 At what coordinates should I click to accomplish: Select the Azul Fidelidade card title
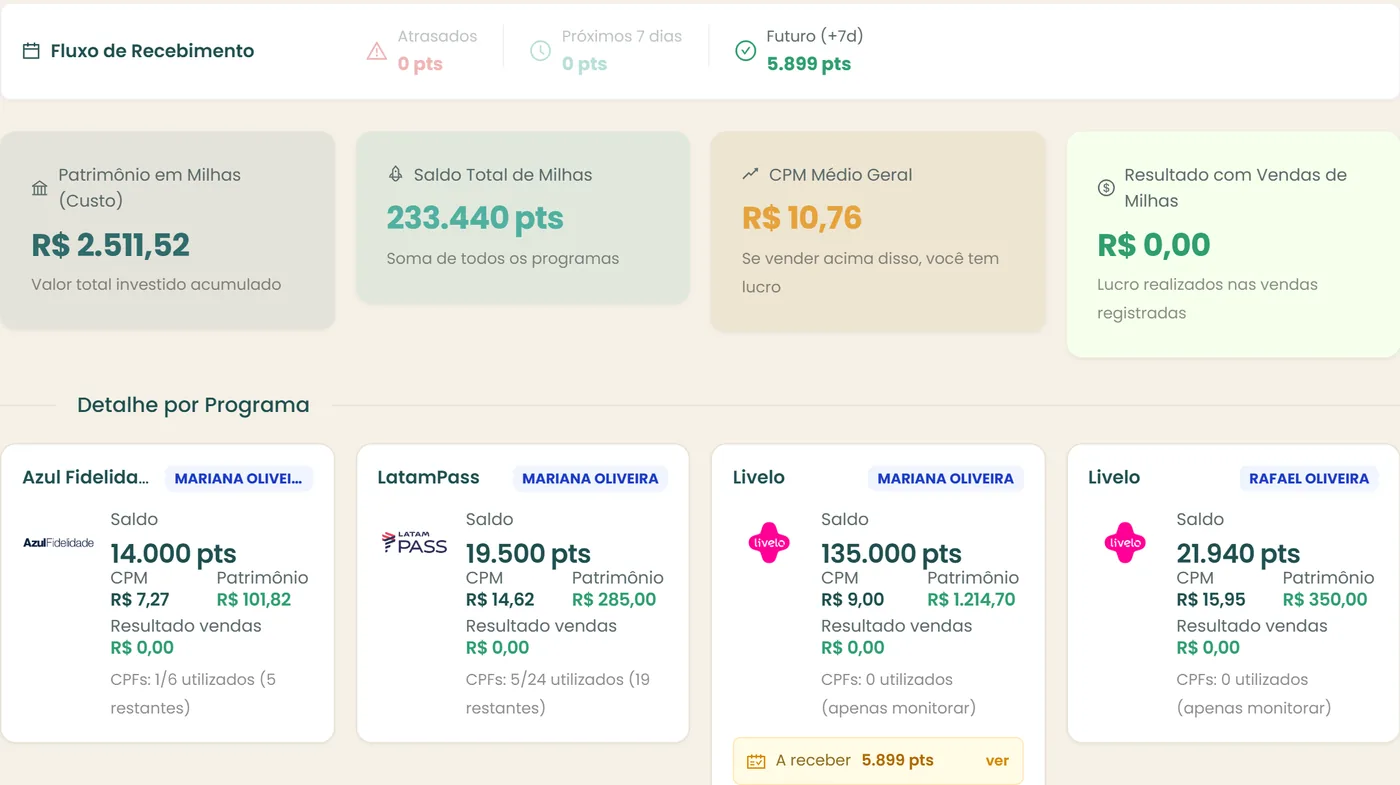pos(86,478)
